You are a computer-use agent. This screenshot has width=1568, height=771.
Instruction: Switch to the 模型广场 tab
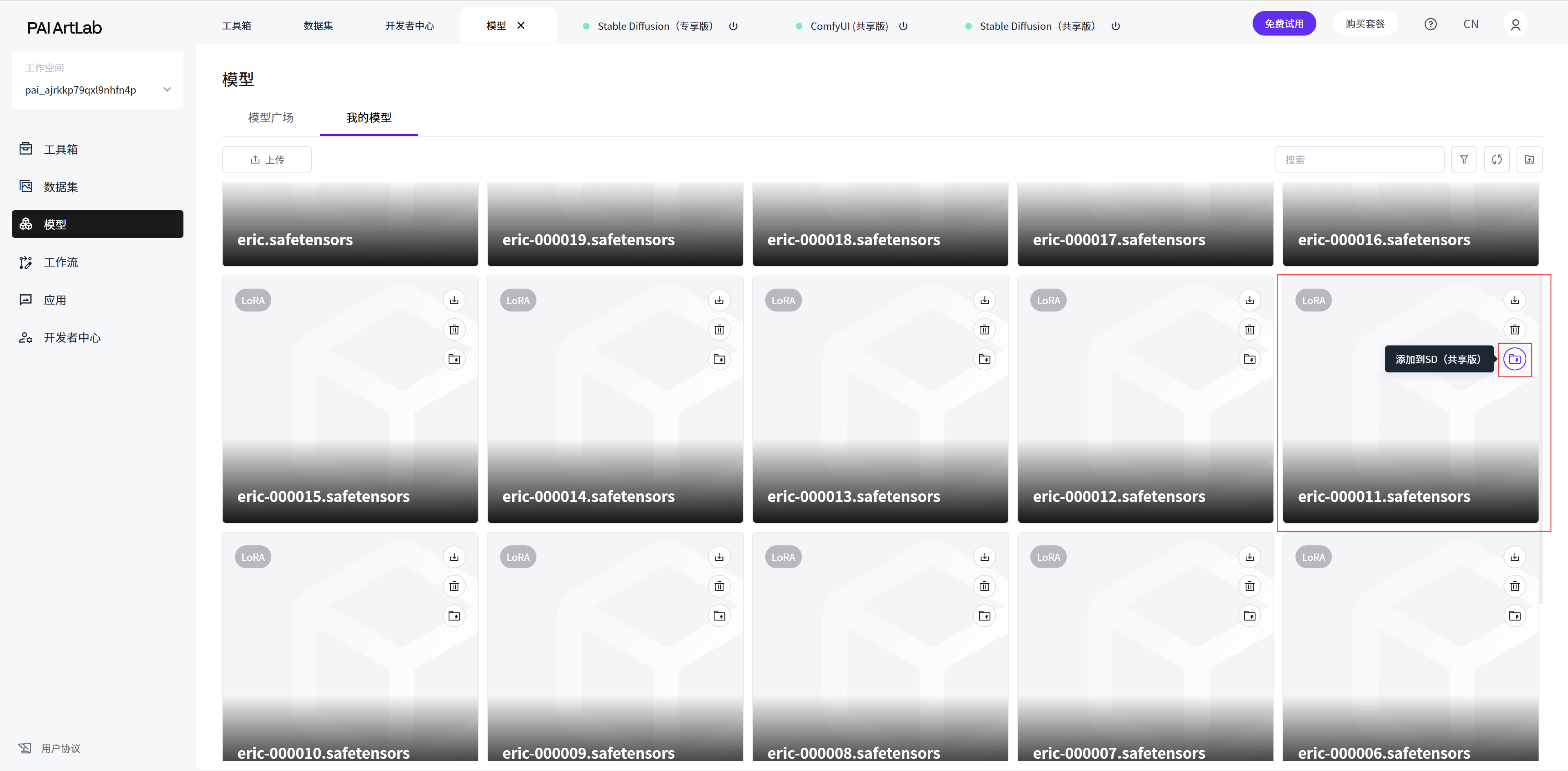[x=271, y=118]
